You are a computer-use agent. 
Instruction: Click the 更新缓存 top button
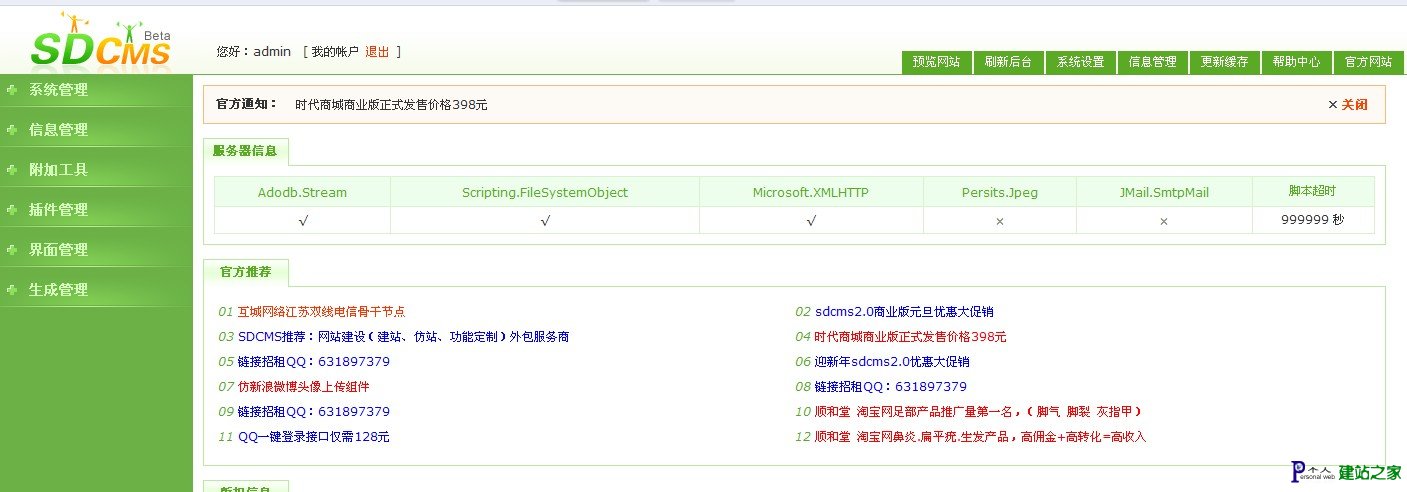coord(1224,62)
